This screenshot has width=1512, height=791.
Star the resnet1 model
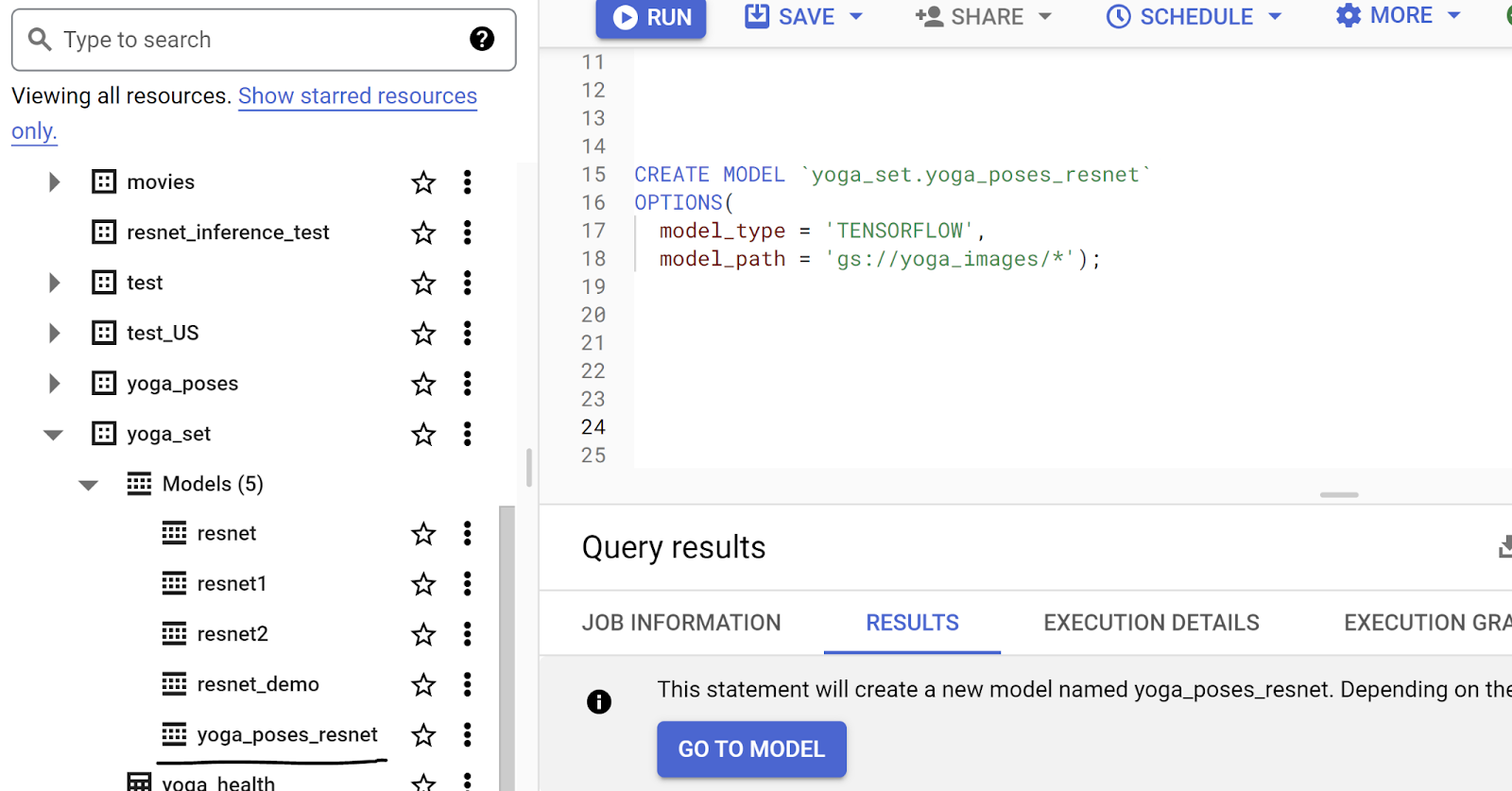pos(423,584)
